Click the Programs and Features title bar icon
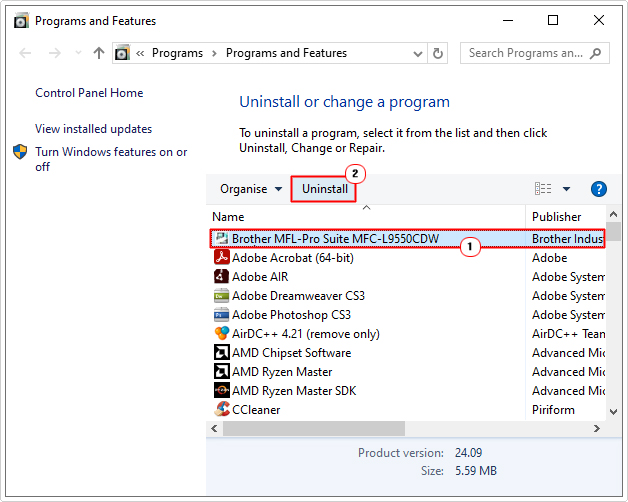The width and height of the screenshot is (628, 502). point(21,20)
